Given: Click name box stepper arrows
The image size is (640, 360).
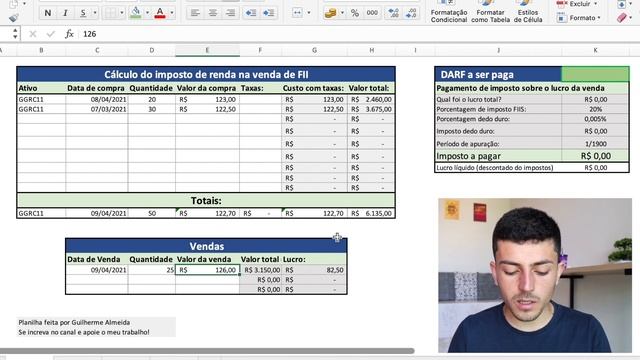Looking at the screenshot, I should pos(15,34).
